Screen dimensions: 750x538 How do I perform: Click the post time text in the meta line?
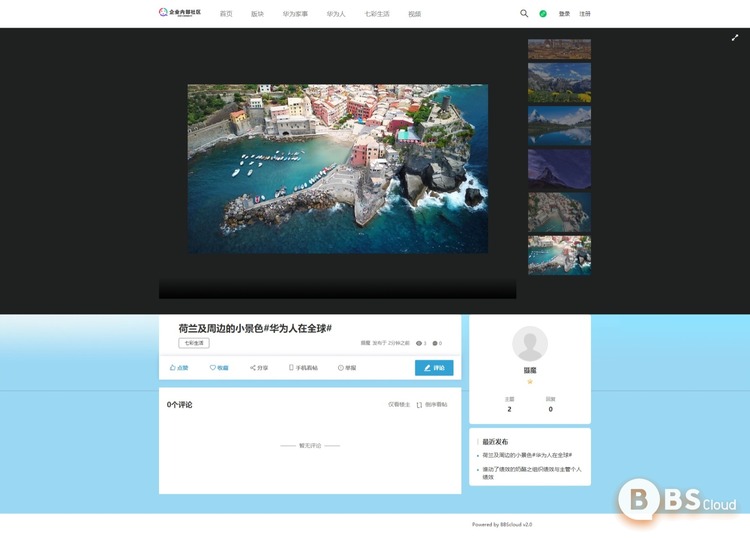tap(391, 343)
